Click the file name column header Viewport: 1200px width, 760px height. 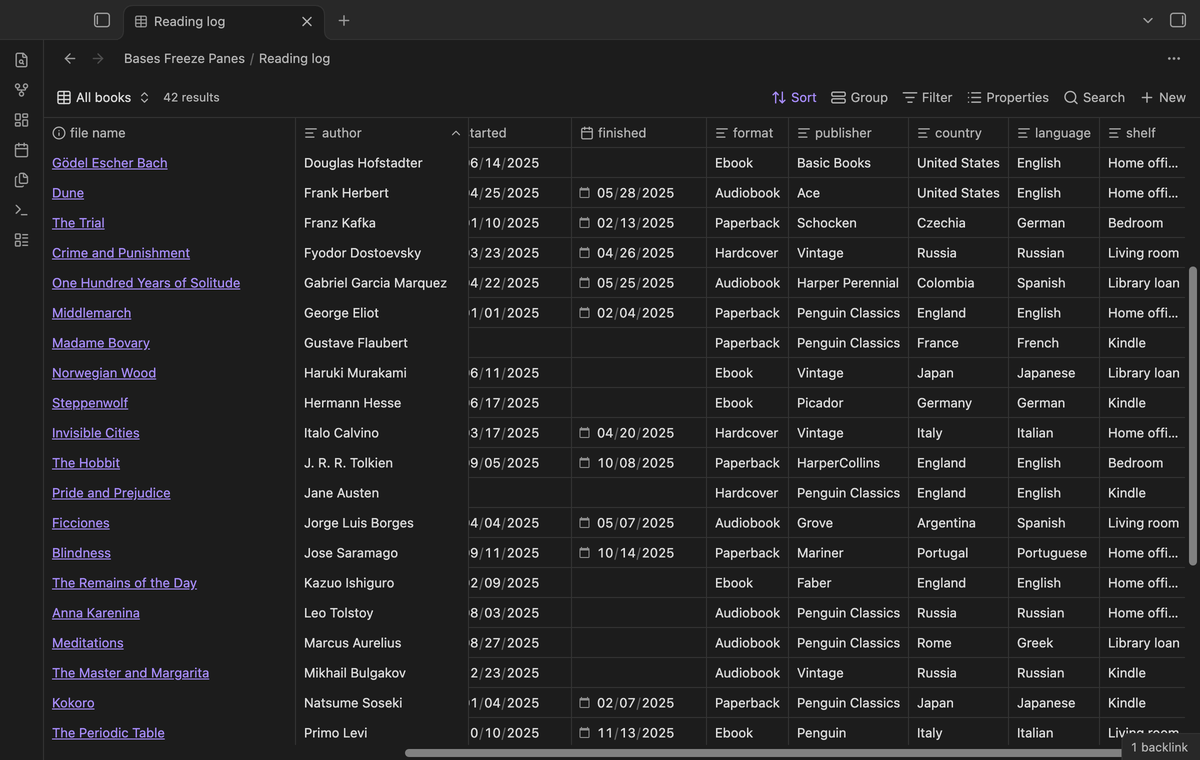point(170,133)
